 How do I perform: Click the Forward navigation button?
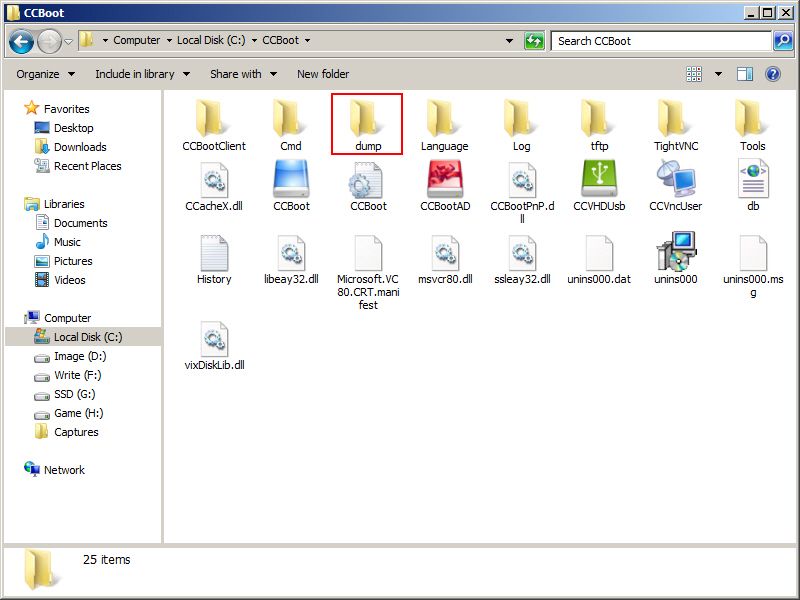(49, 41)
